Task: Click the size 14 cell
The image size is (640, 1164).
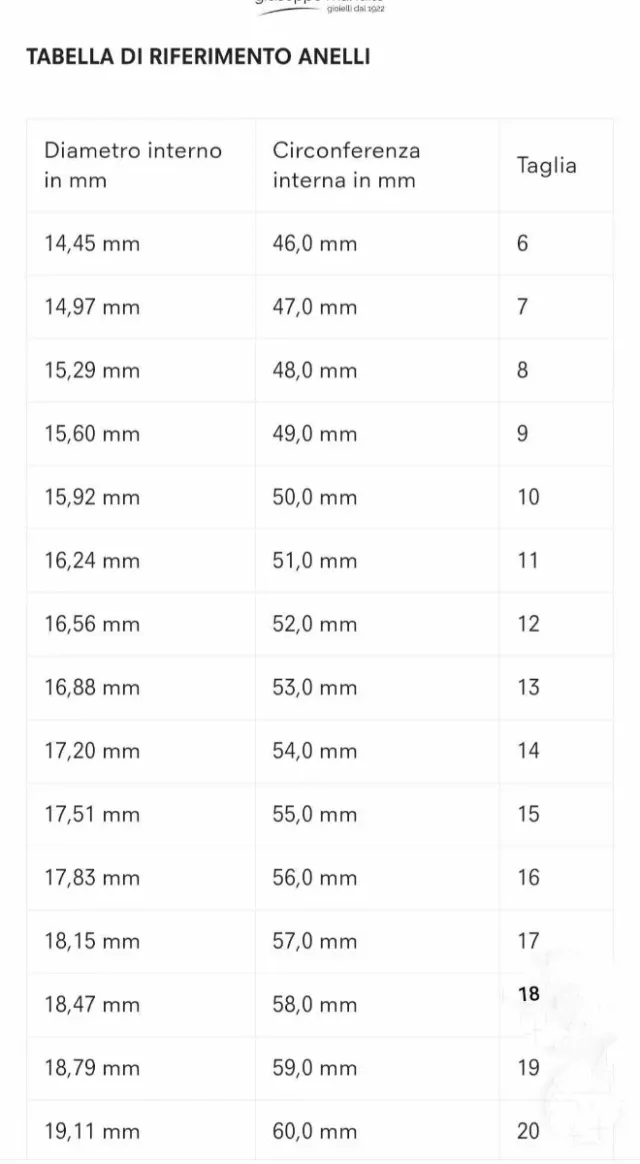Action: pyautogui.click(x=528, y=751)
